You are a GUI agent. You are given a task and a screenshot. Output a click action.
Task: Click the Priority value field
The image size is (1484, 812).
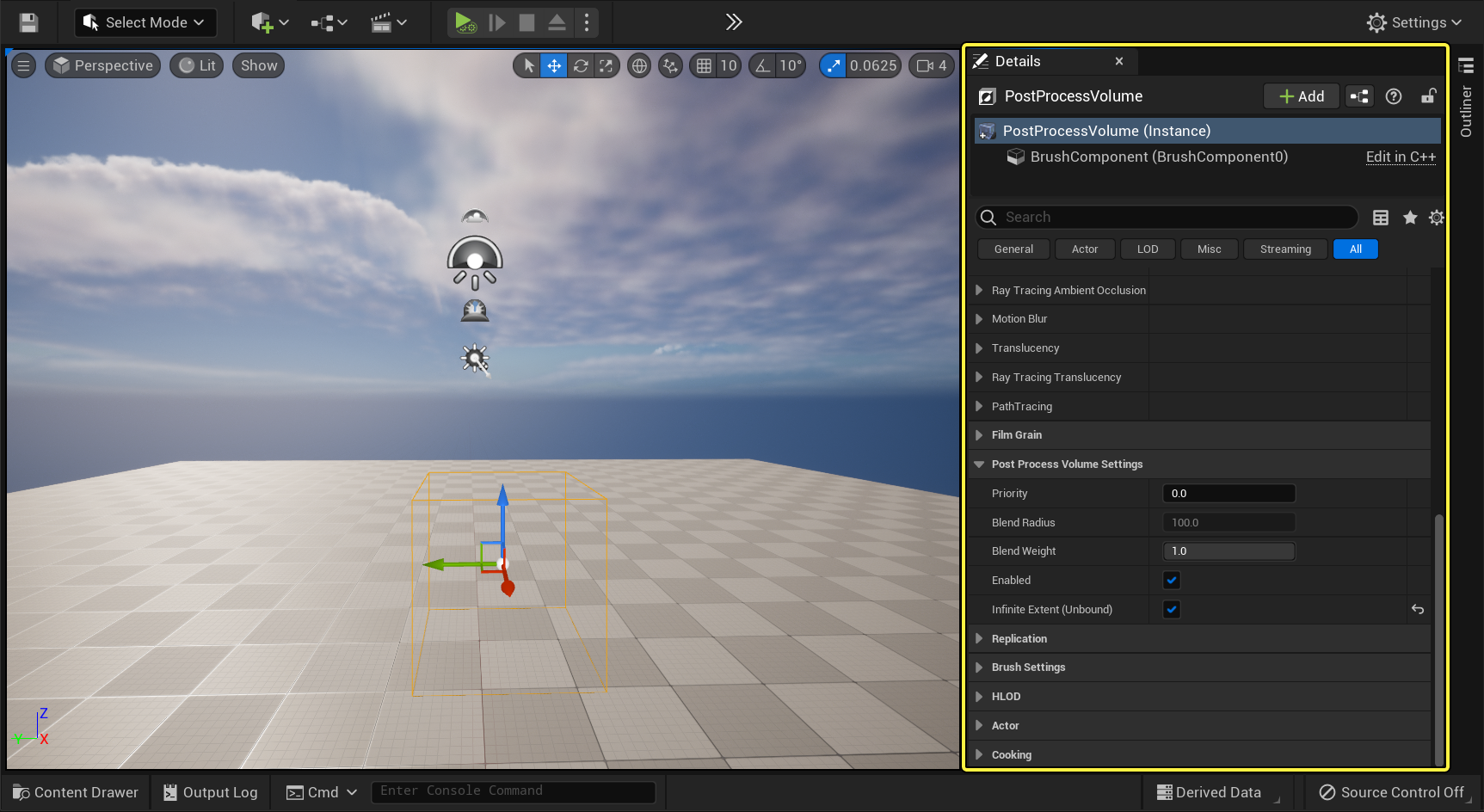1228,494
